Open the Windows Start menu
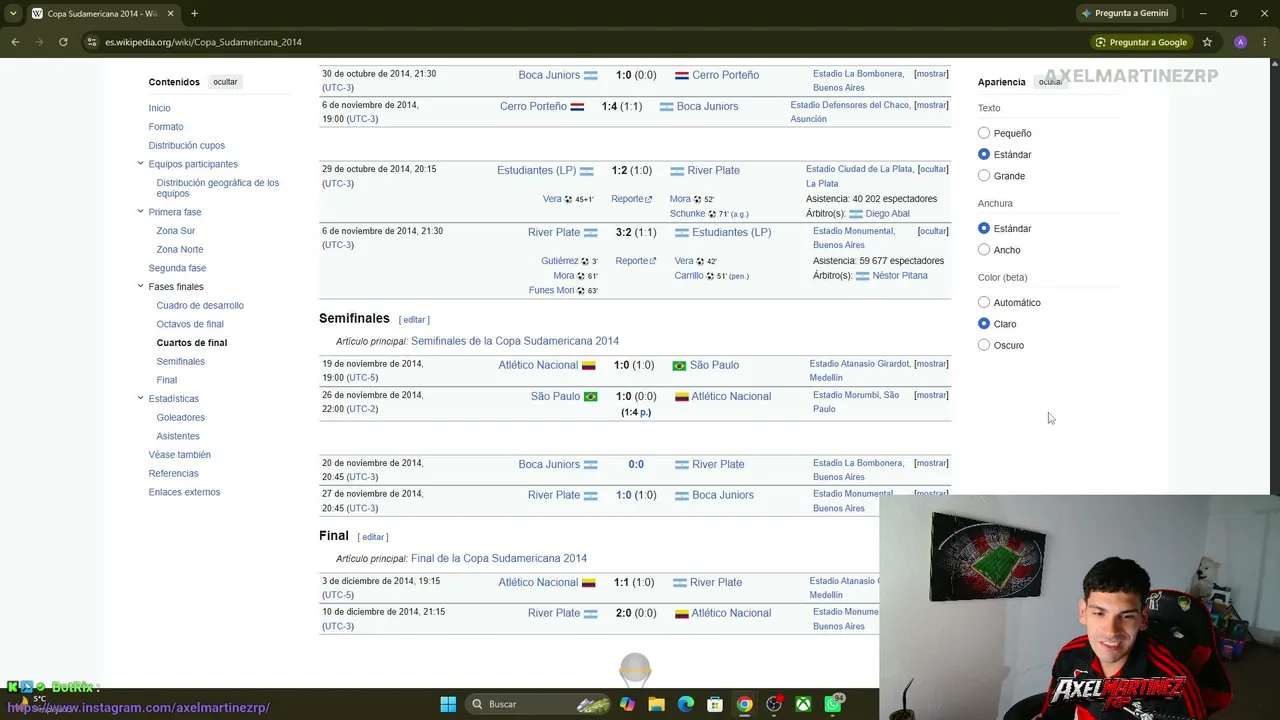 pos(448,704)
